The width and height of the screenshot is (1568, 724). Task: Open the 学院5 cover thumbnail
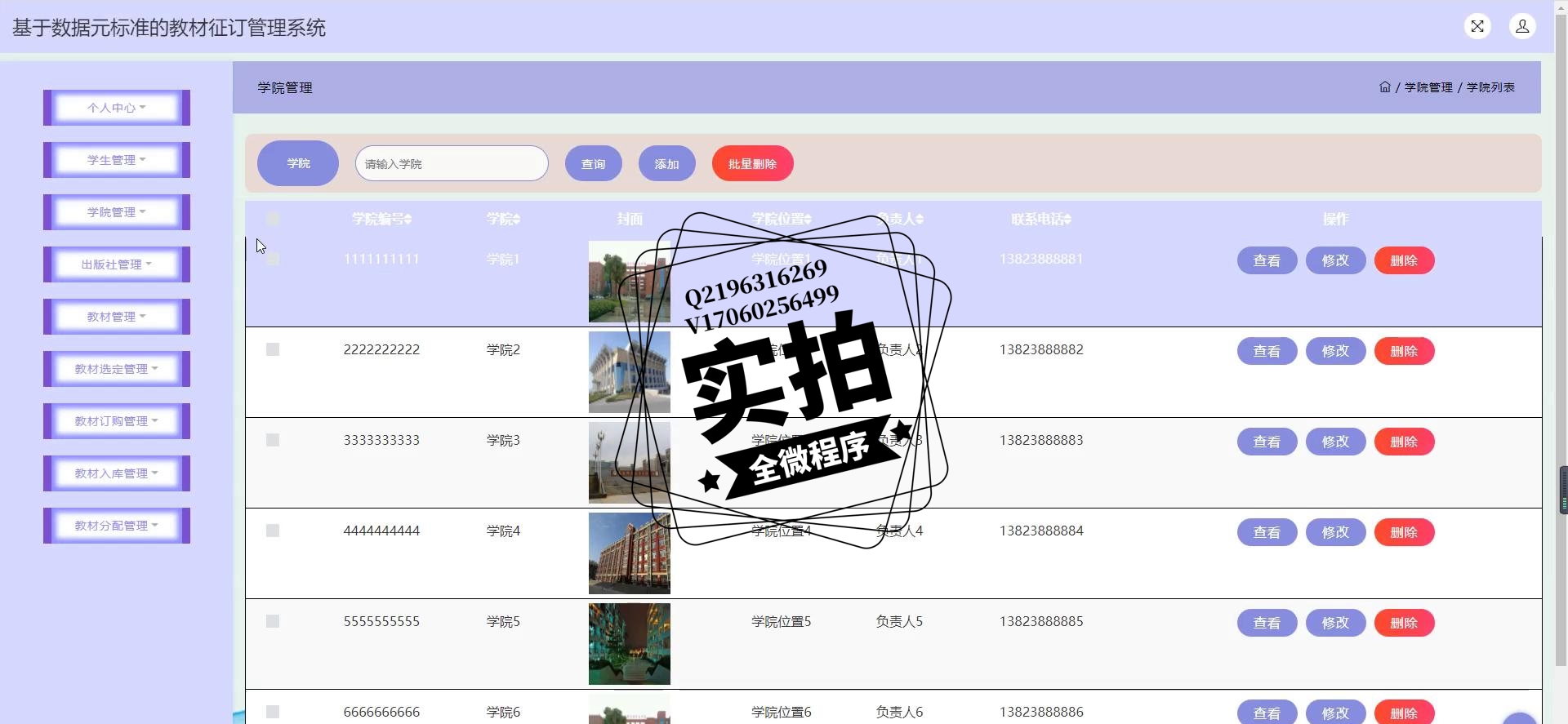point(630,644)
